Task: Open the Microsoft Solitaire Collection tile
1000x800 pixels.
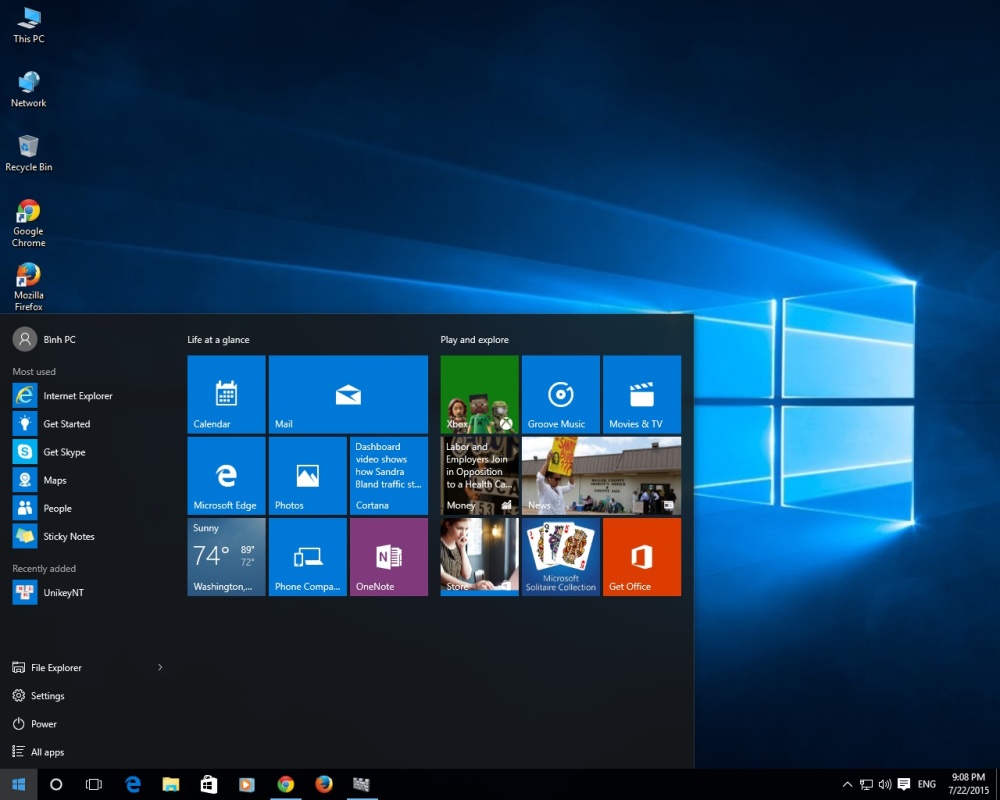Action: (x=560, y=557)
